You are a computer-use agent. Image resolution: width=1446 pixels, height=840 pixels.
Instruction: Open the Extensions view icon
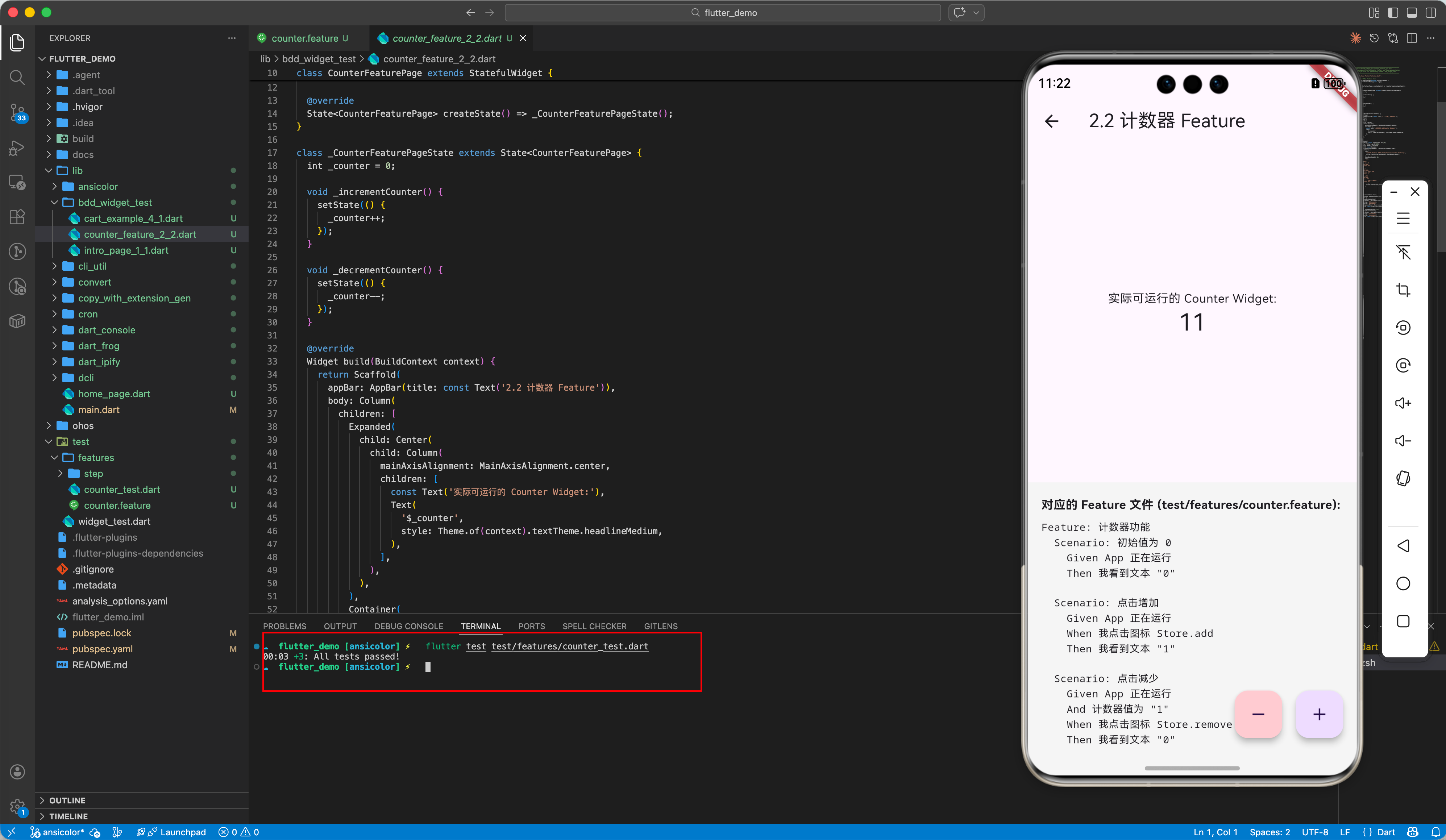click(17, 217)
